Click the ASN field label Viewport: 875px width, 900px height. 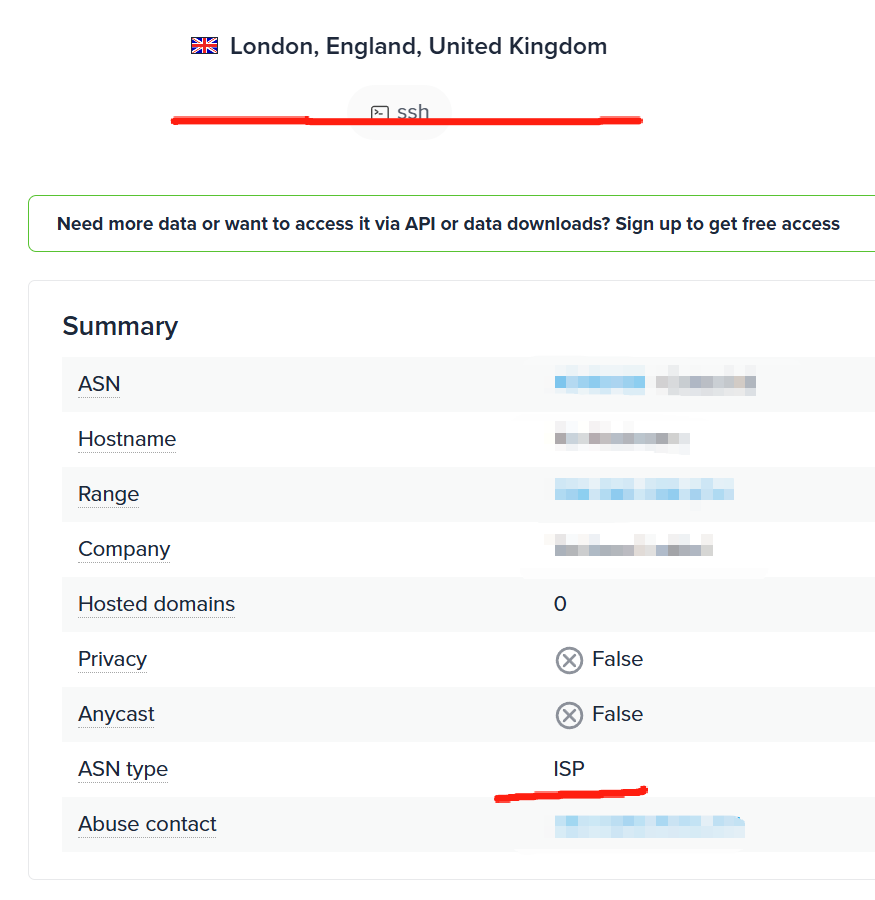[x=99, y=384]
